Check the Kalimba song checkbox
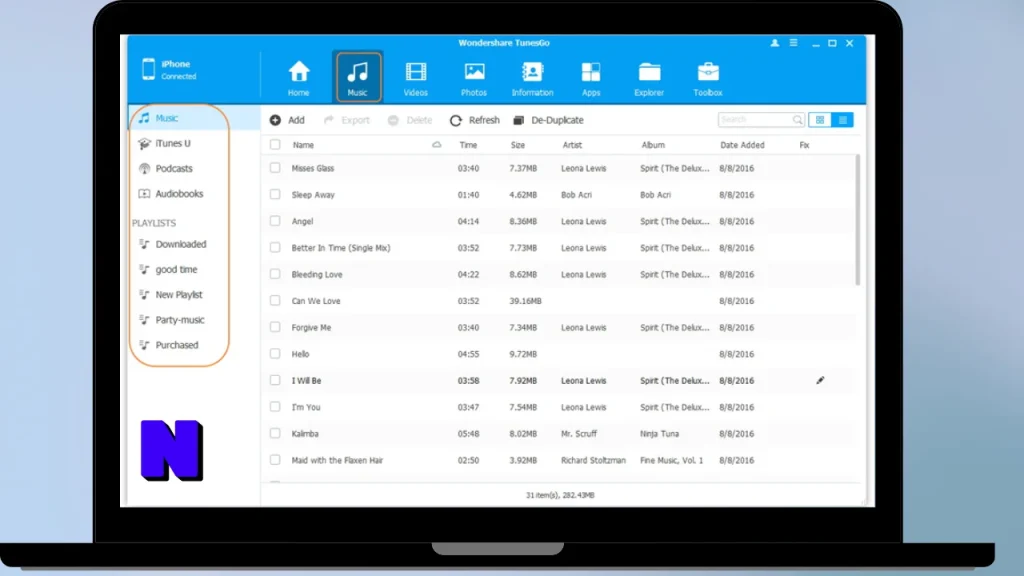The width and height of the screenshot is (1024, 576). (x=275, y=433)
